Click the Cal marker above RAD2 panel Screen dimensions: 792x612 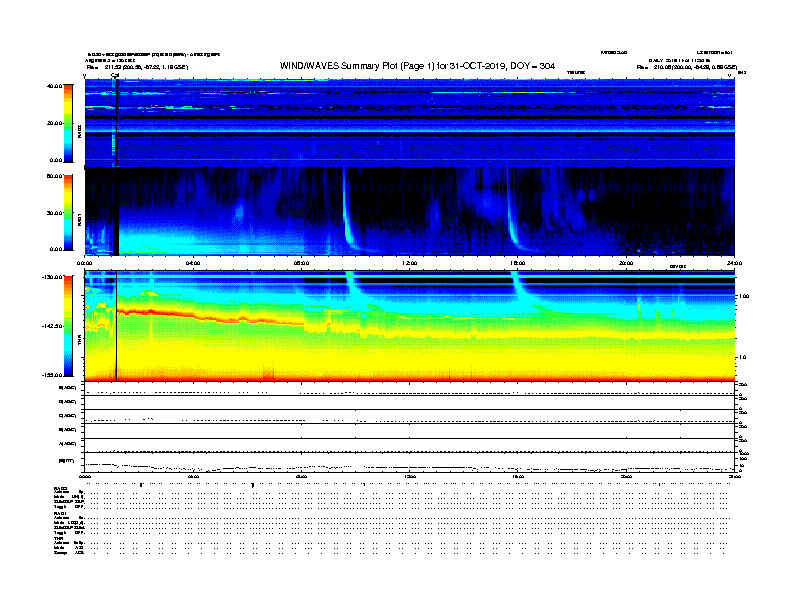pos(115,75)
